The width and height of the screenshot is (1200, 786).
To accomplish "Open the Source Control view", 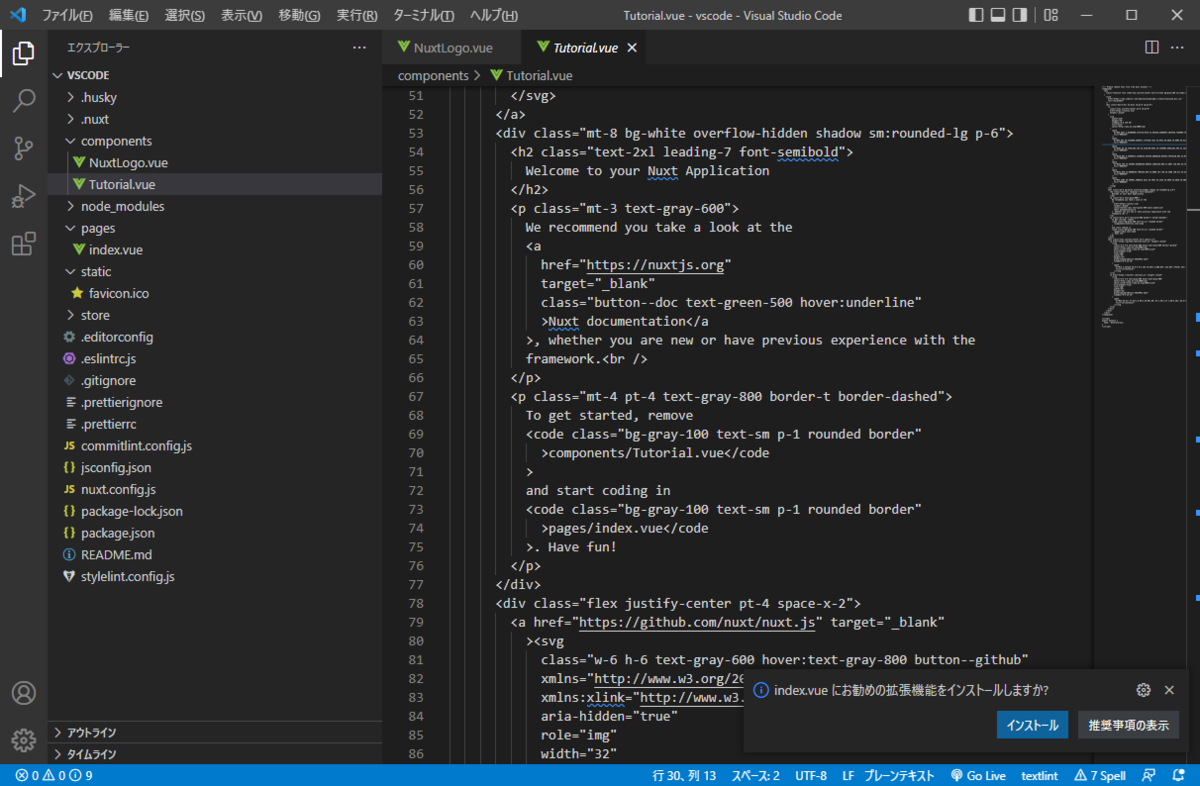I will [24, 149].
